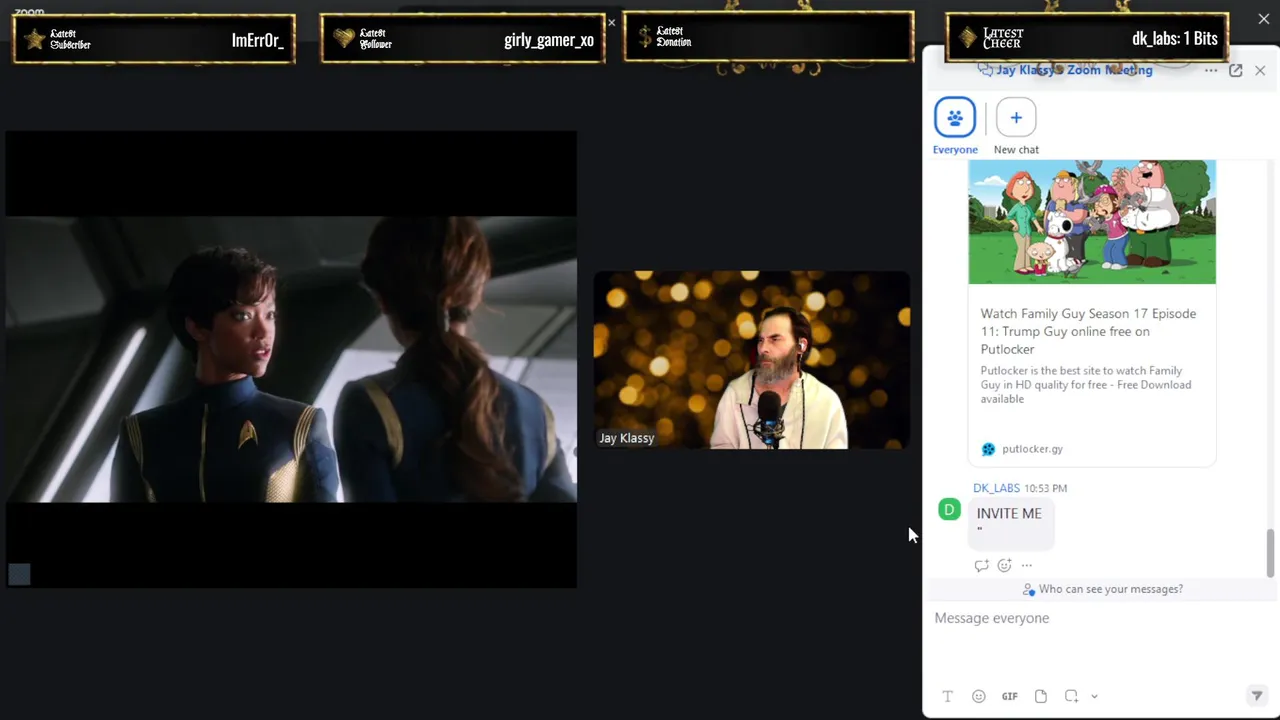This screenshot has width=1280, height=720.
Task: Open chat panel more options menu
Action: coord(1211,70)
